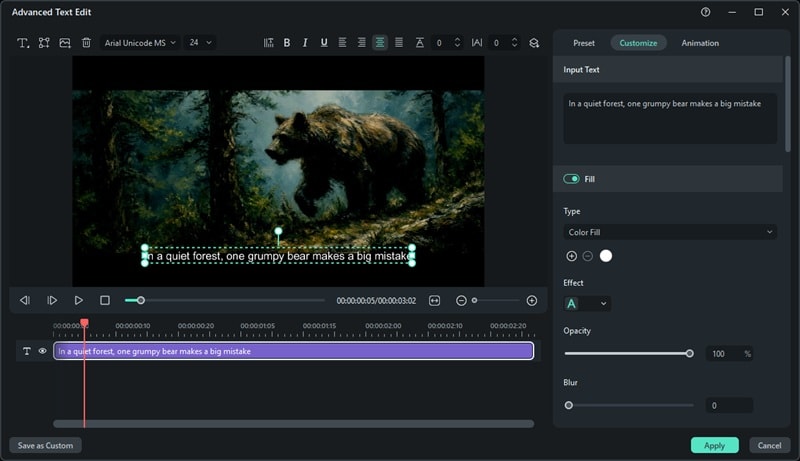Click the Apply button
Screen dimensions: 800x461
(x=714, y=445)
